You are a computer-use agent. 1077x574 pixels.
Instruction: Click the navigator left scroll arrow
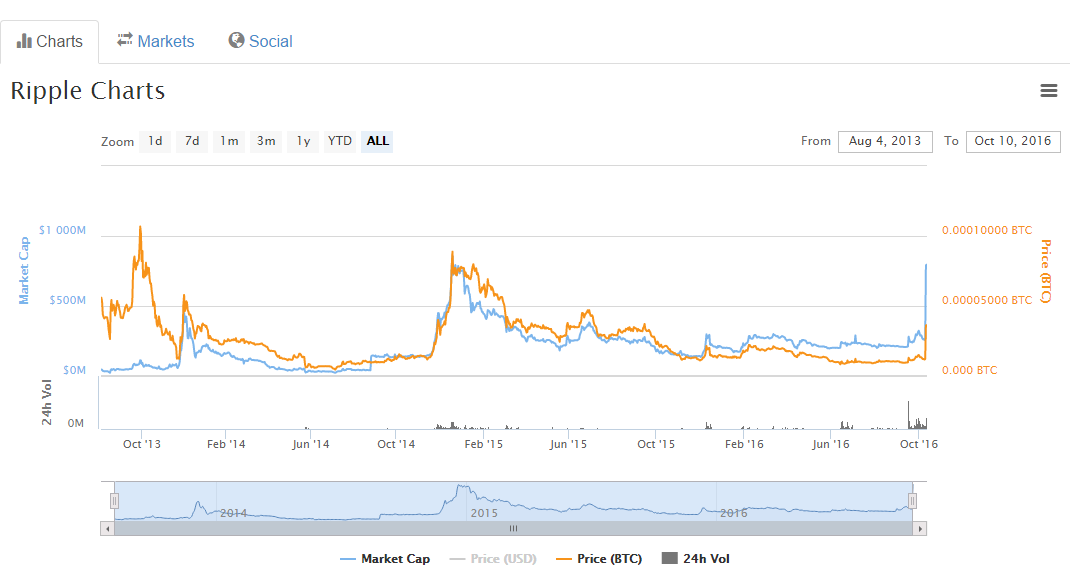pos(107,528)
